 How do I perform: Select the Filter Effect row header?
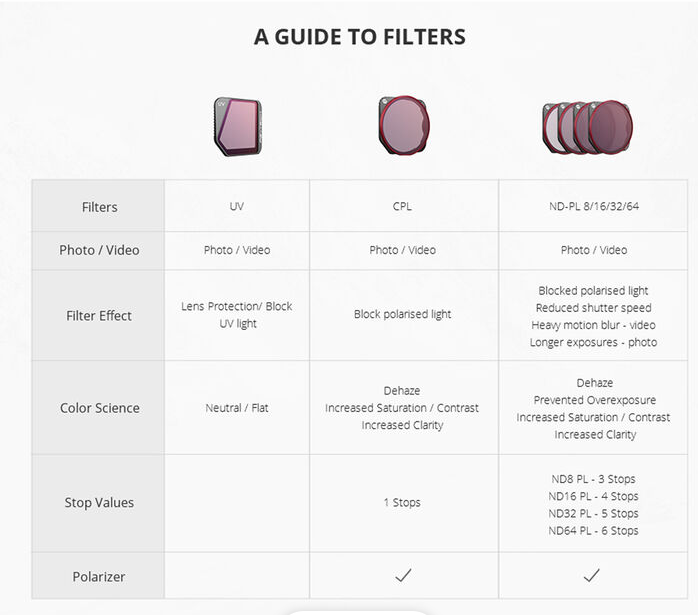[99, 315]
